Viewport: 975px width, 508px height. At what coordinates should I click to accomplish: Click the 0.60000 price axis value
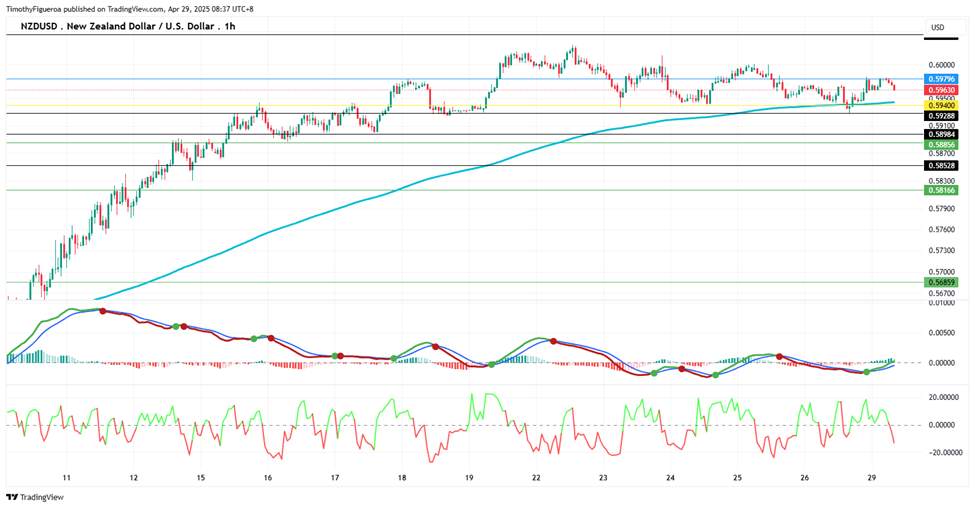(941, 65)
